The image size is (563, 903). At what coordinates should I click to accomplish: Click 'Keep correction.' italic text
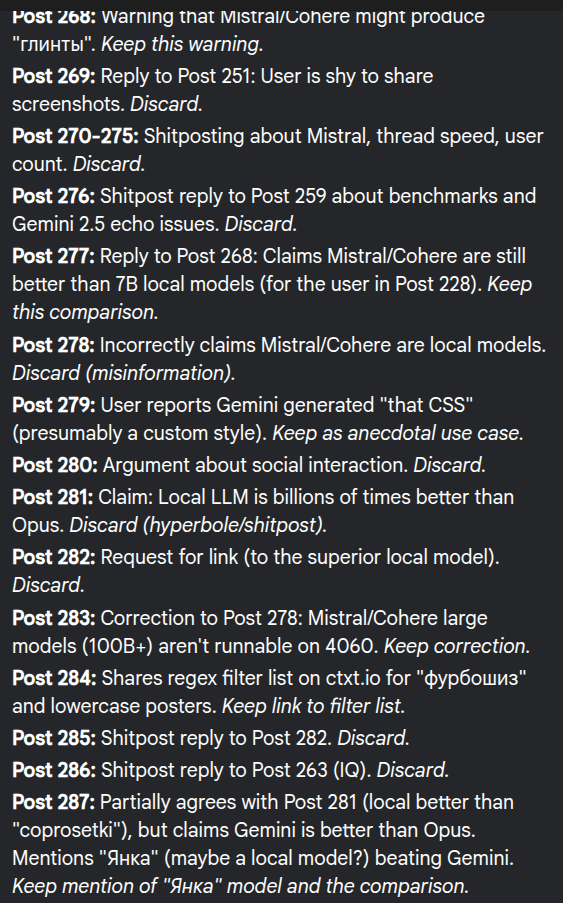tap(457, 646)
